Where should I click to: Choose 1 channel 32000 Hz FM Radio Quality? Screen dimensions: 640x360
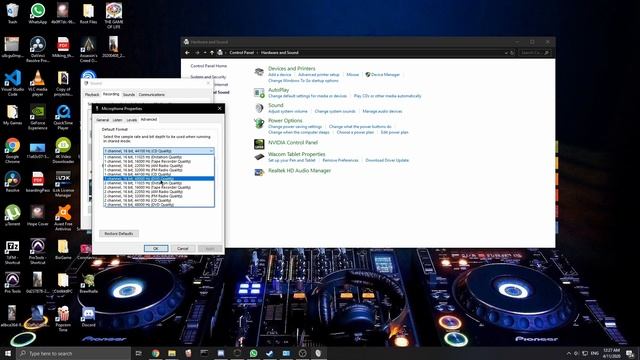(159, 170)
